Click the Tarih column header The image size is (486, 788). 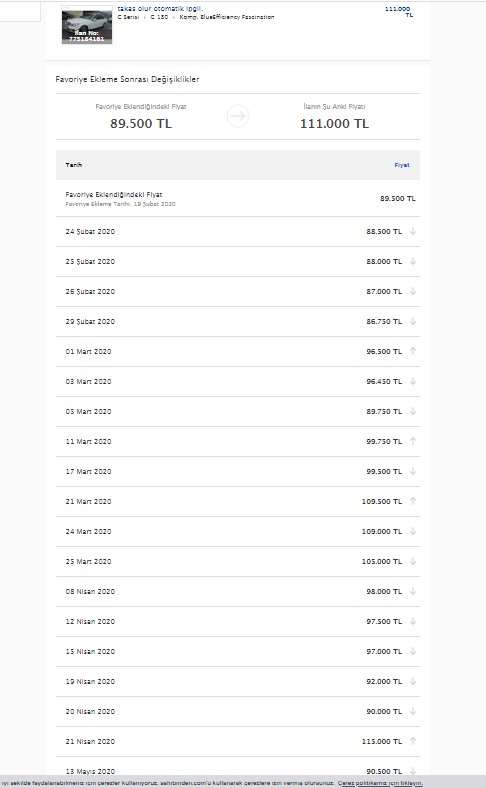(x=73, y=165)
